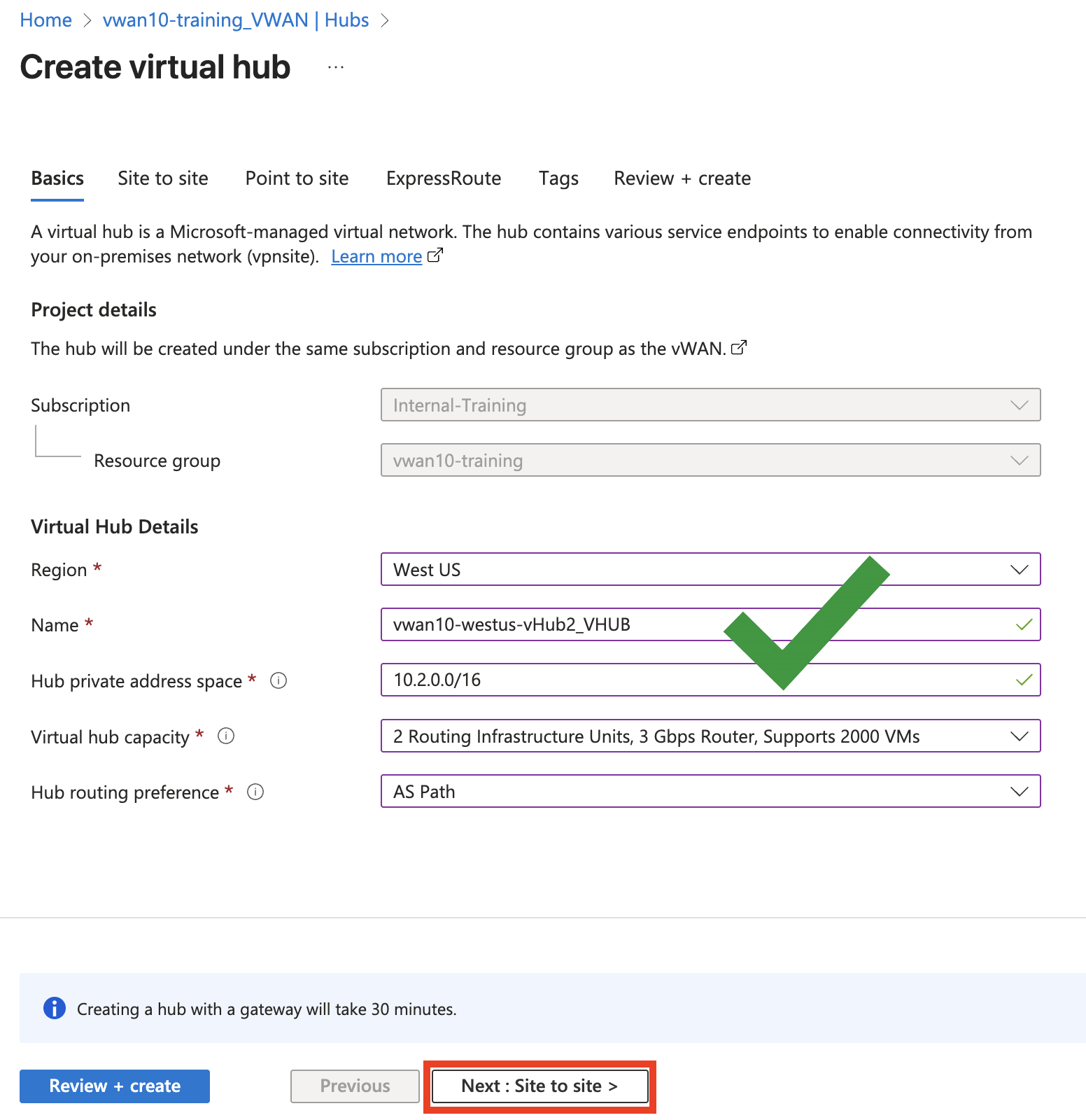Click external link icon after vWAN sentence
The width and height of the screenshot is (1086, 1120).
(739, 348)
